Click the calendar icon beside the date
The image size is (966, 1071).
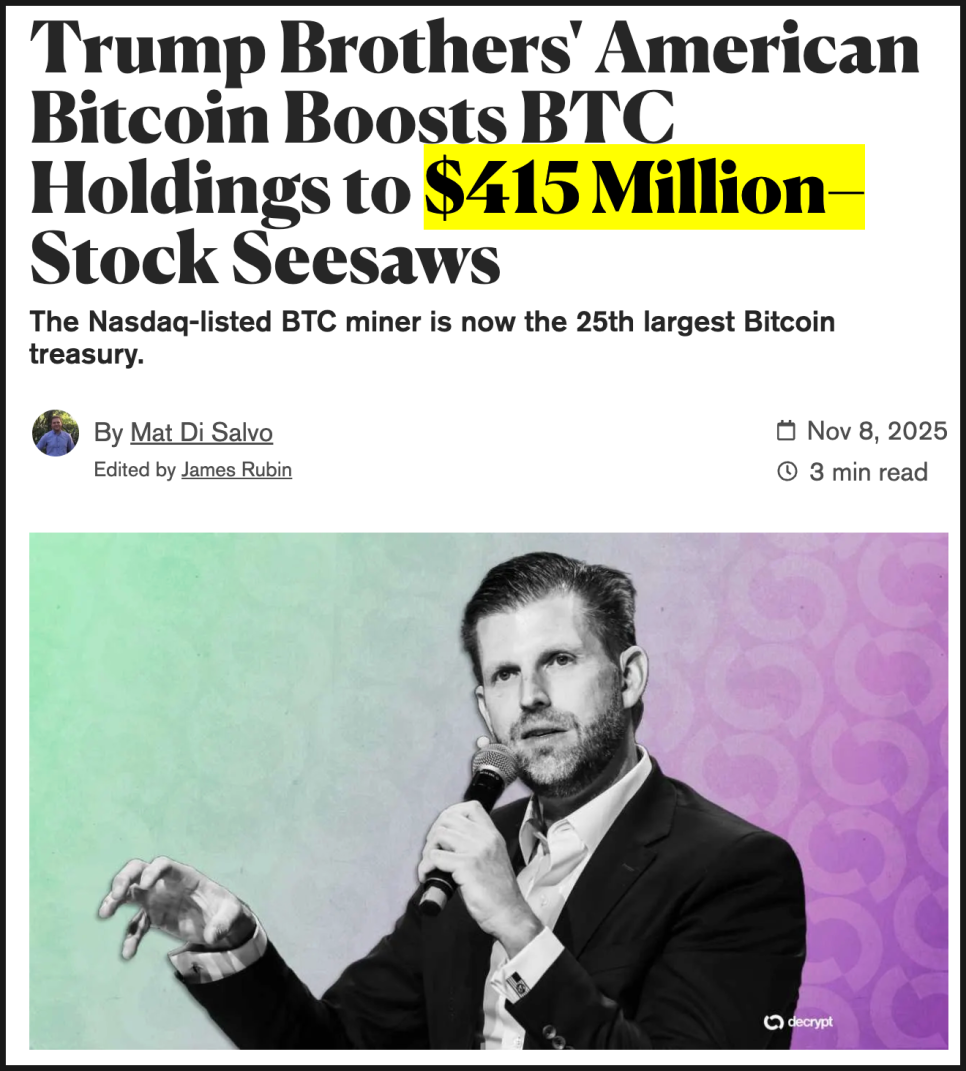point(787,431)
